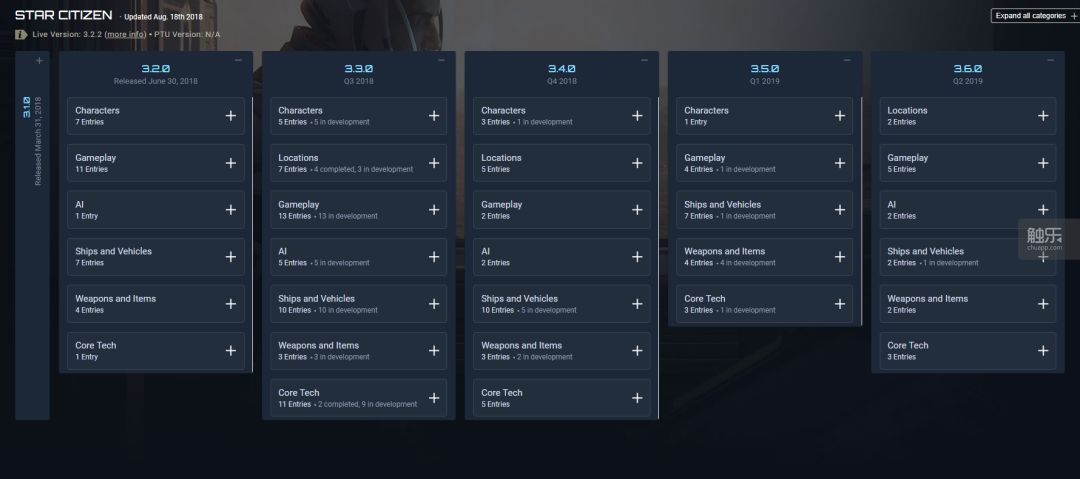This screenshot has width=1080, height=479.
Task: Collapse the 3.5.0 release column
Action: (x=847, y=60)
